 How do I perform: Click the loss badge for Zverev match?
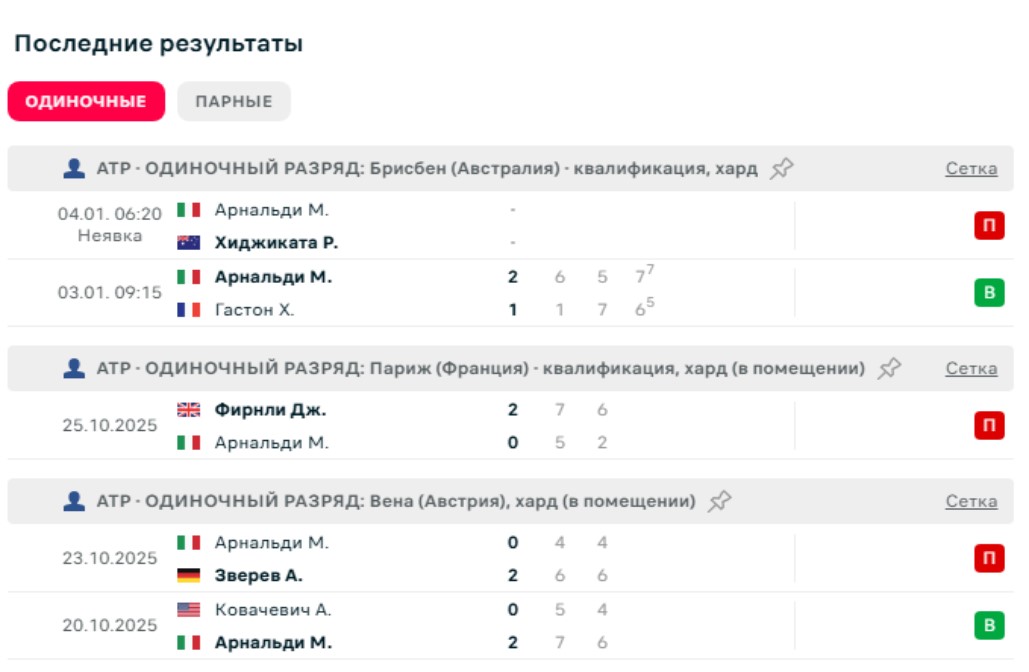click(989, 559)
